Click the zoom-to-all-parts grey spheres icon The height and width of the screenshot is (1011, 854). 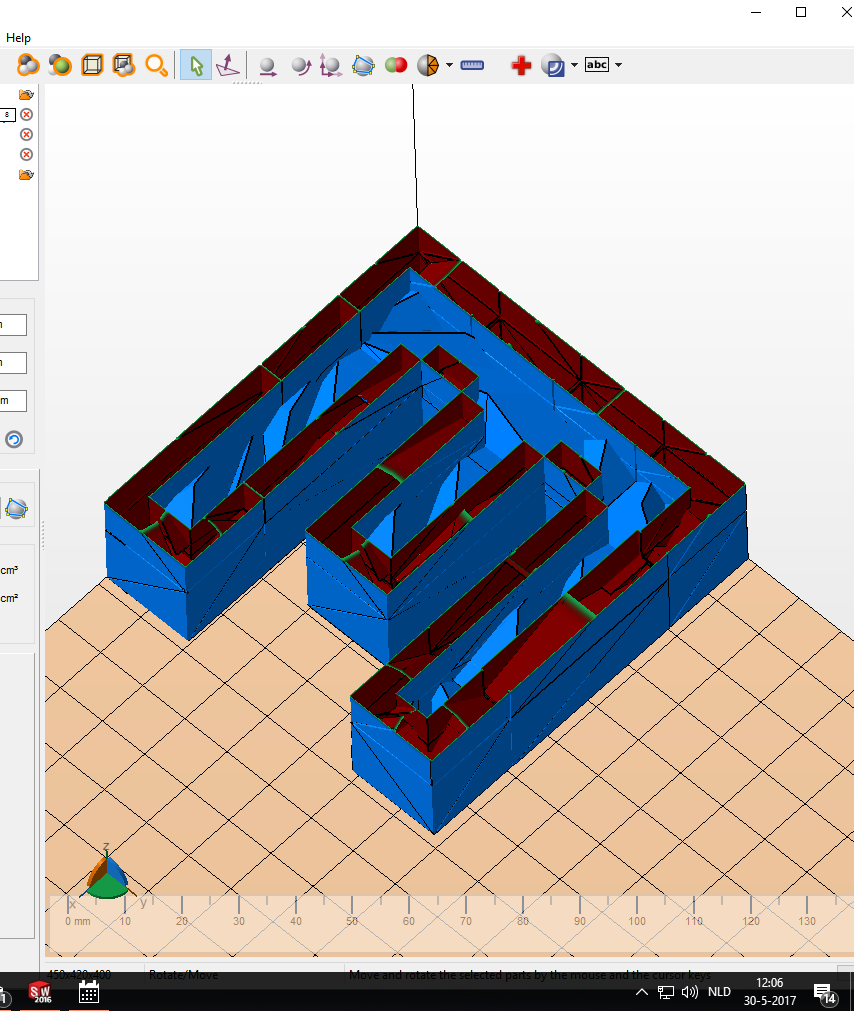28,65
